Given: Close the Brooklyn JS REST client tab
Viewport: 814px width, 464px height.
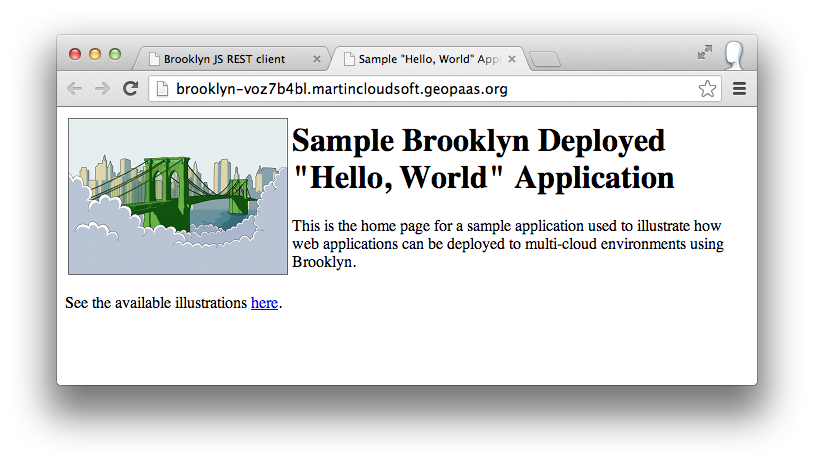Looking at the screenshot, I should click(317, 59).
